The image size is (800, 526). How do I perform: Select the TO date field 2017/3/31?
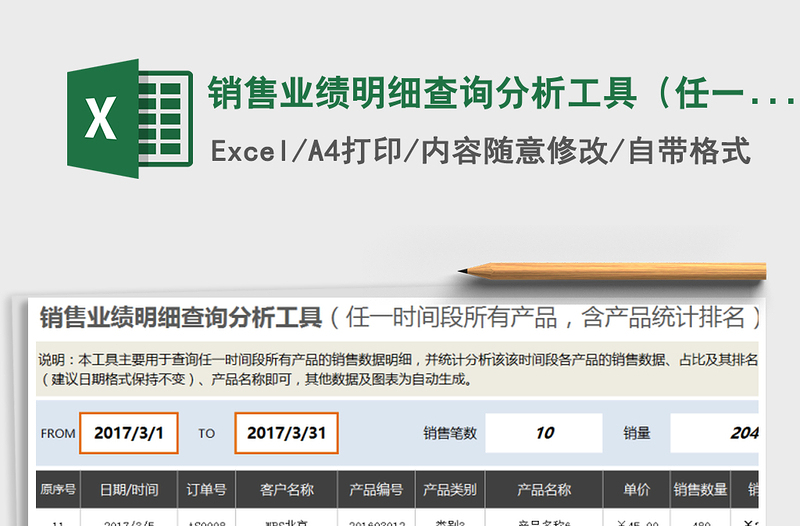(286, 433)
